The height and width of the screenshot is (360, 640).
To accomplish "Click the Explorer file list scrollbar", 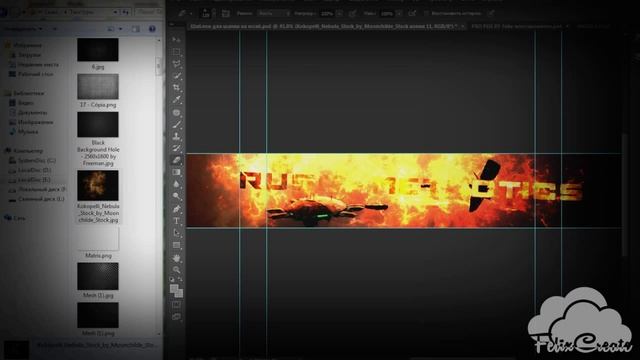I will coord(159,67).
